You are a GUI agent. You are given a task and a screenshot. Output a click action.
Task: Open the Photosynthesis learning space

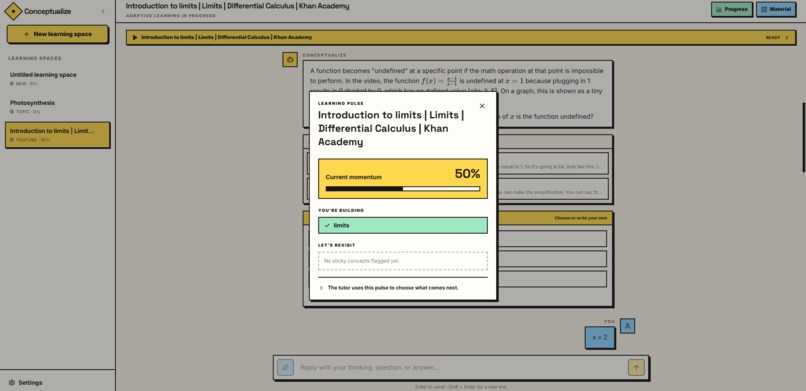point(58,107)
